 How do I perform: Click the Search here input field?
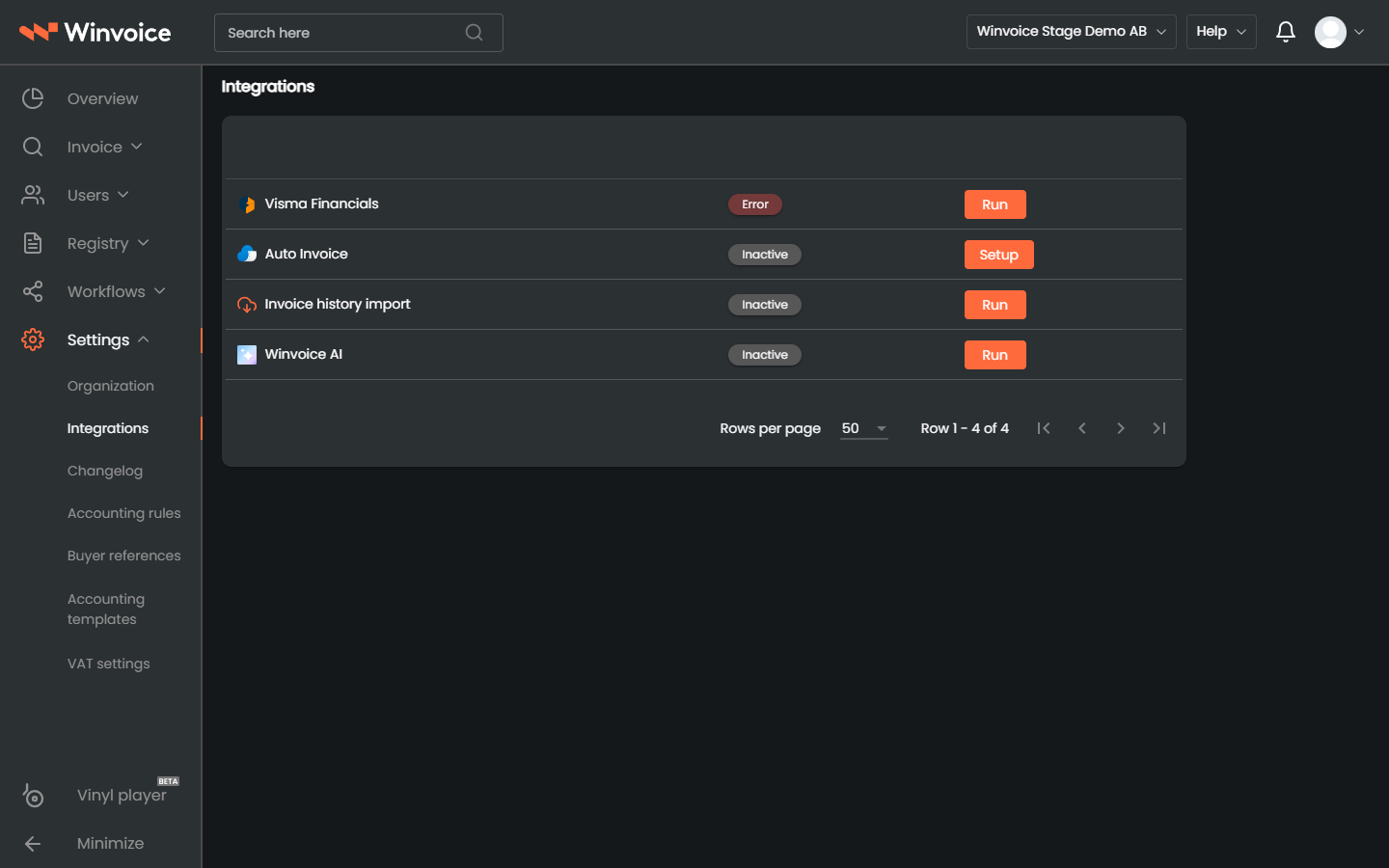[359, 33]
